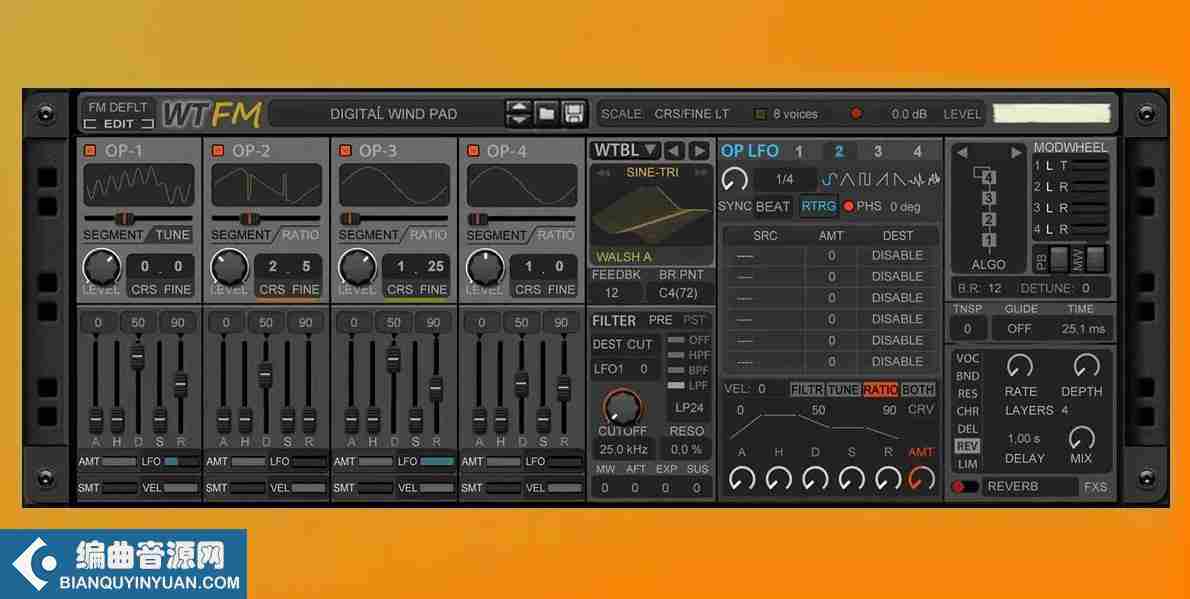Click the chorus RATE knob

point(1020,367)
